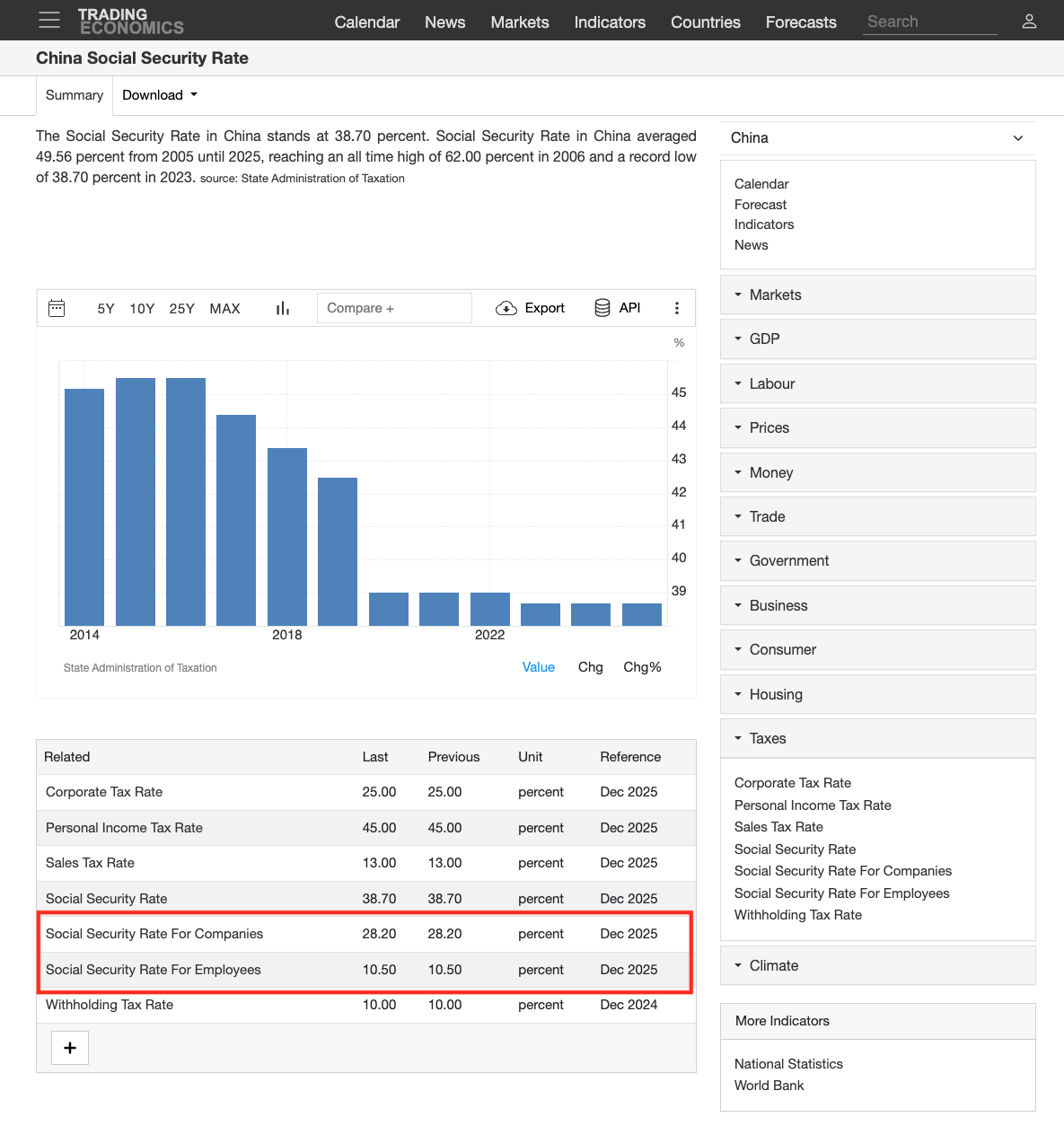Open Social Security Rate For Companies row link
This screenshot has height=1126, width=1064.
154,934
